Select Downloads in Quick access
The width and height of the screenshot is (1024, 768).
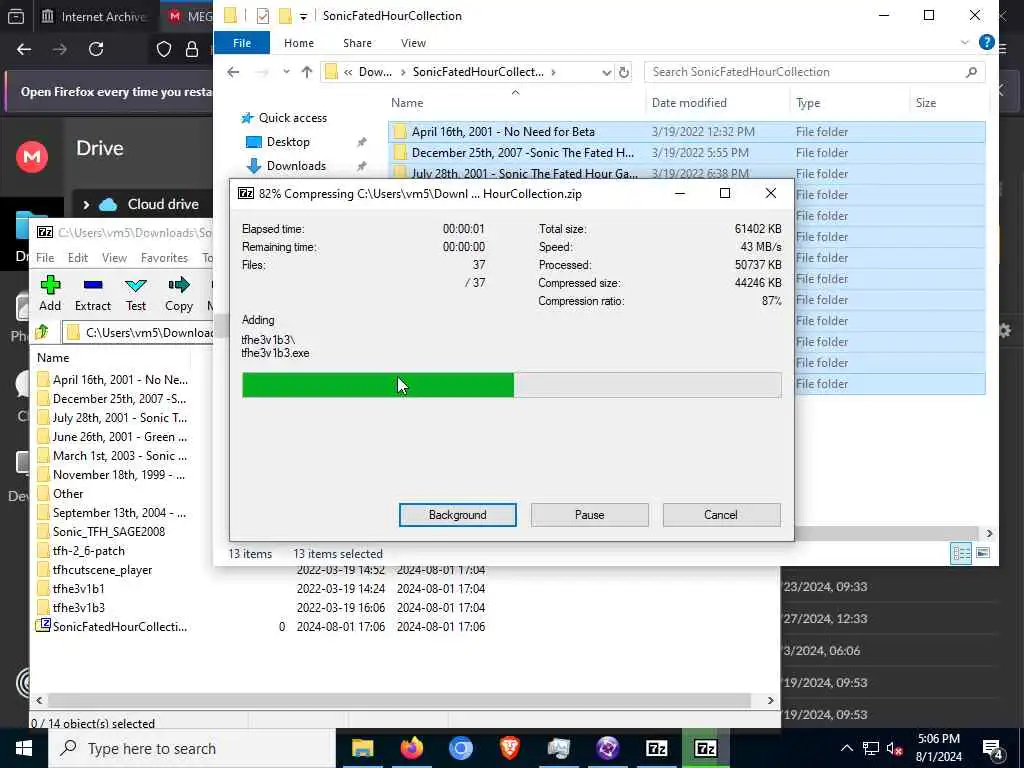coord(296,166)
